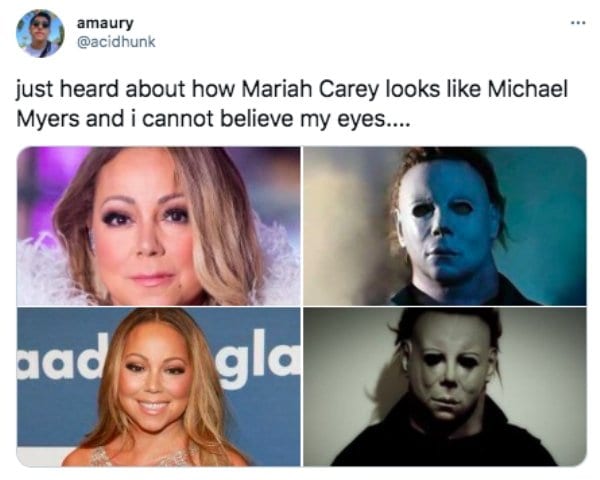Open the tweet's three-dot more options menu
The height and width of the screenshot is (480, 600).
click(578, 23)
